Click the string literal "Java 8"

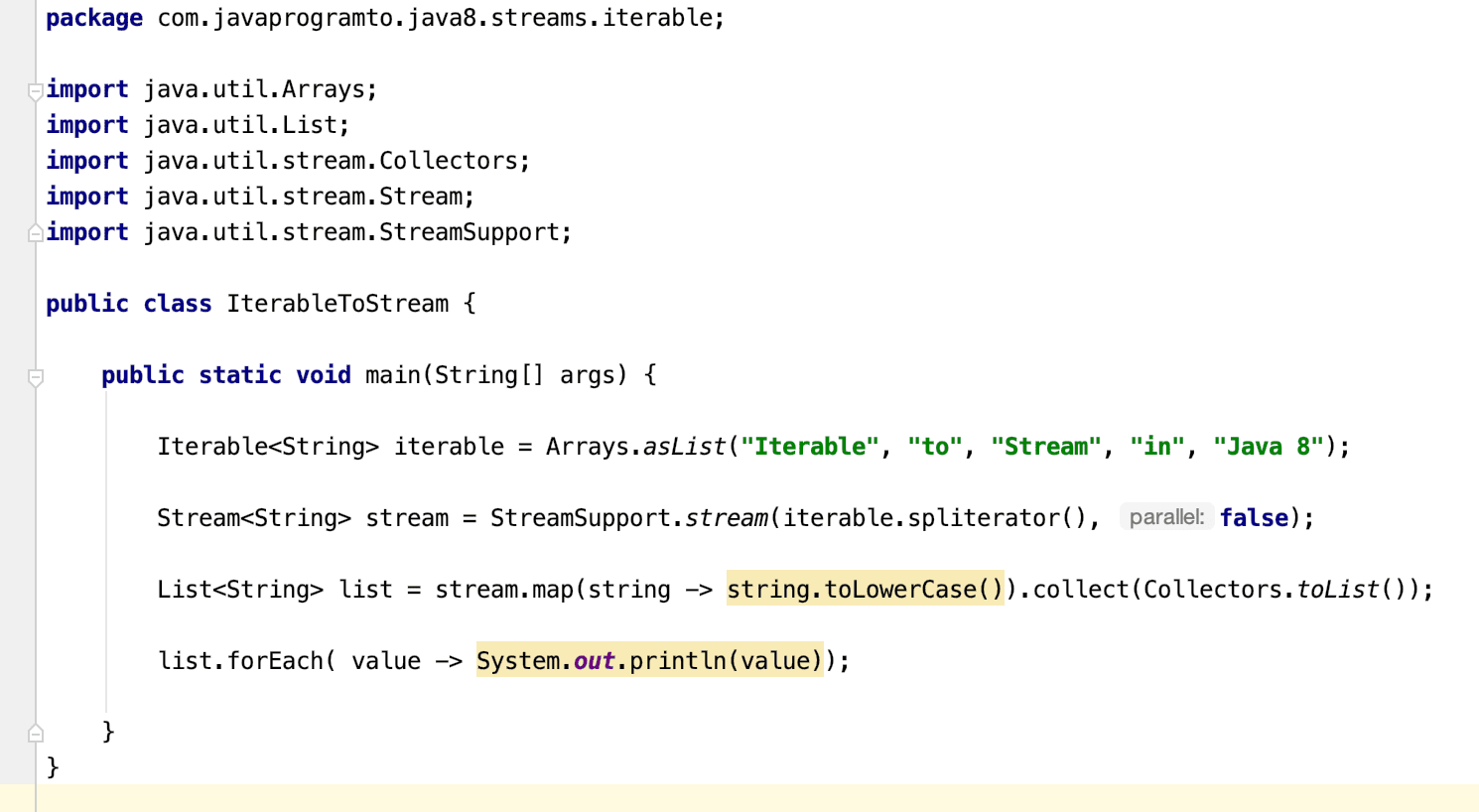click(1267, 446)
